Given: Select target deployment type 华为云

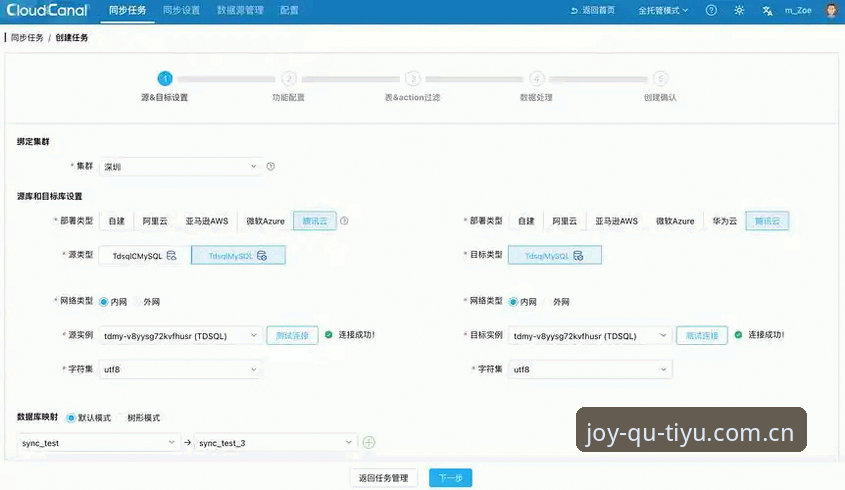Looking at the screenshot, I should (x=724, y=221).
